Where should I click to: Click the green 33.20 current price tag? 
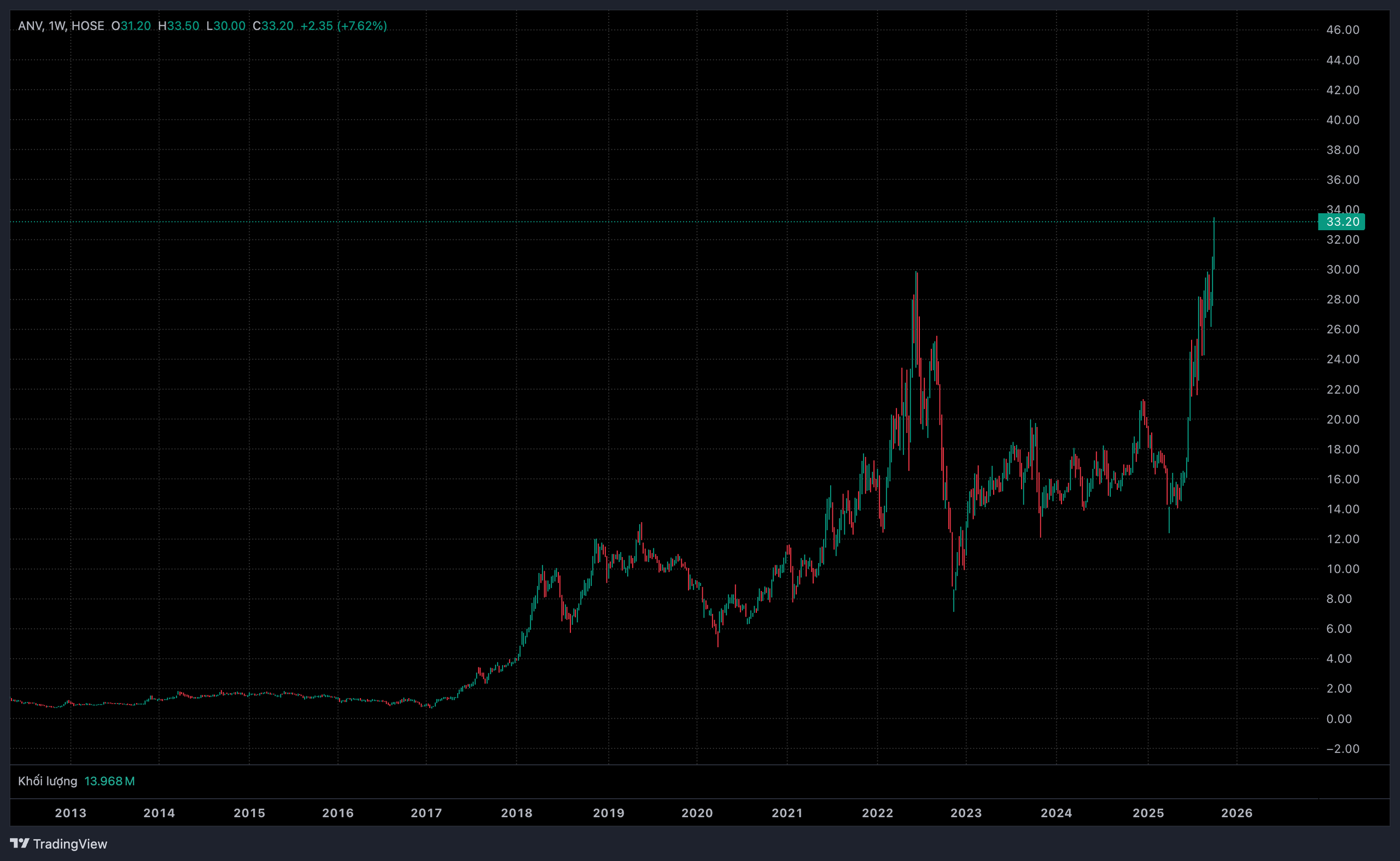coord(1341,221)
